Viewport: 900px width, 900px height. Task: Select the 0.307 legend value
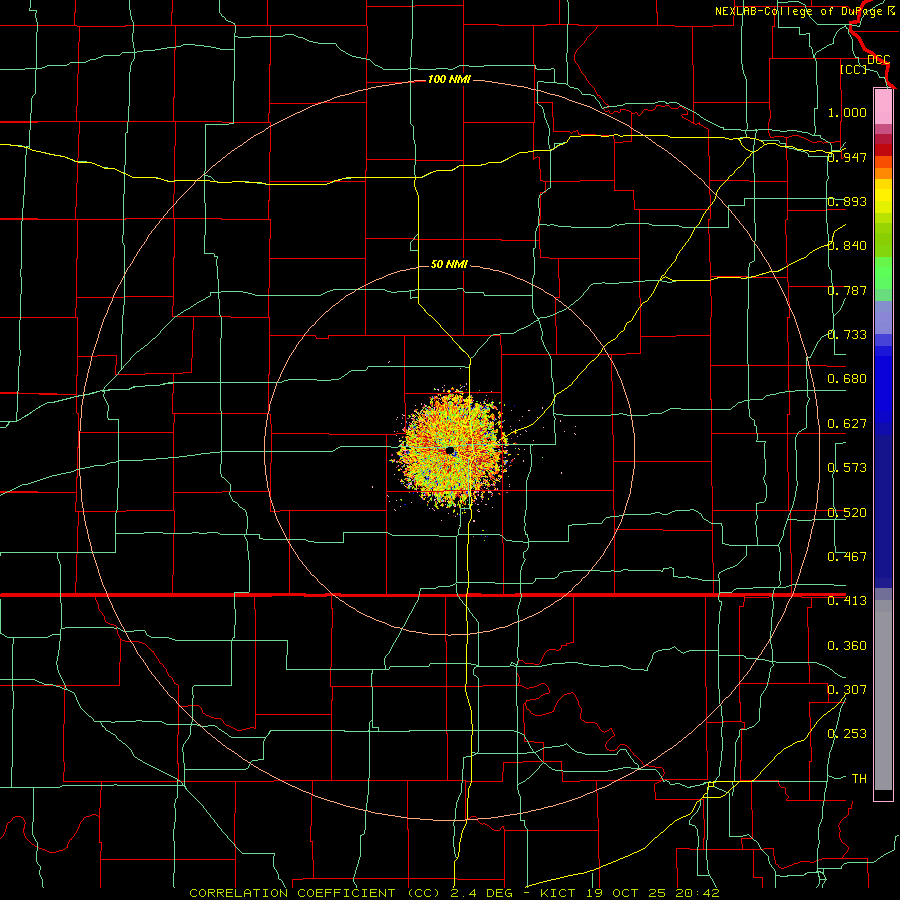click(x=847, y=690)
